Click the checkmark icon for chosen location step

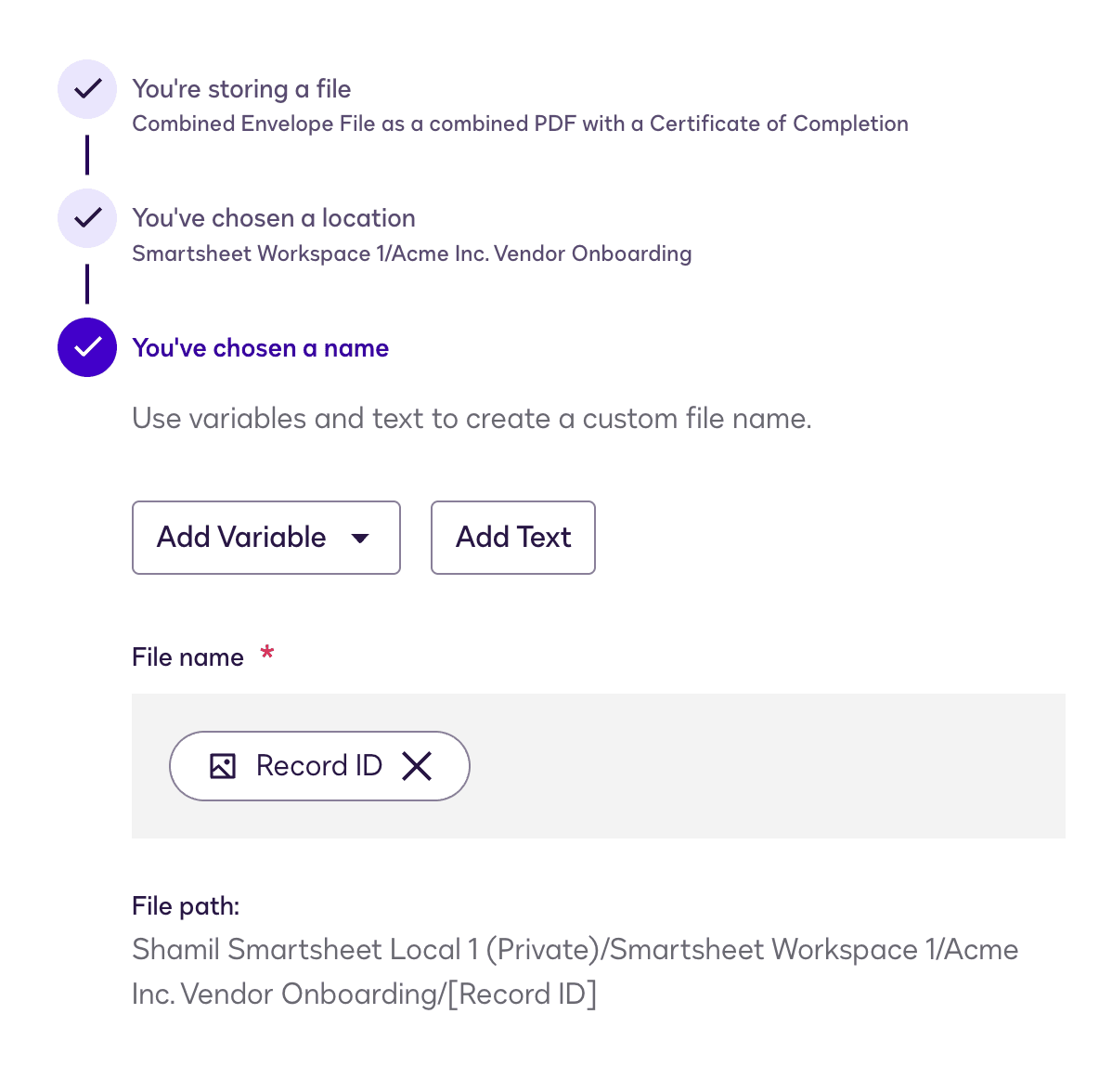pos(87,218)
